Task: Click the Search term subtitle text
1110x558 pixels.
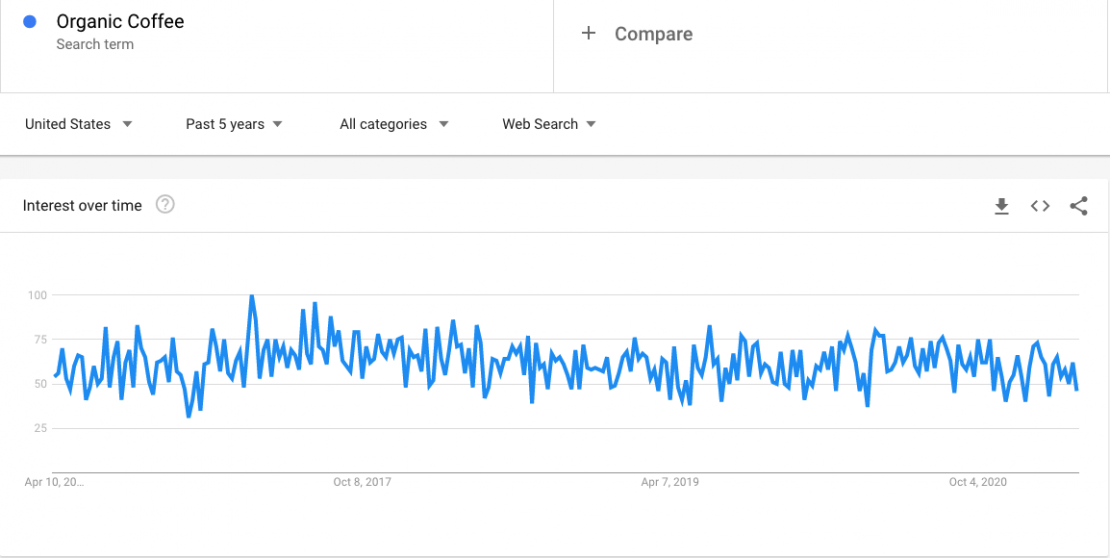Action: click(x=95, y=45)
